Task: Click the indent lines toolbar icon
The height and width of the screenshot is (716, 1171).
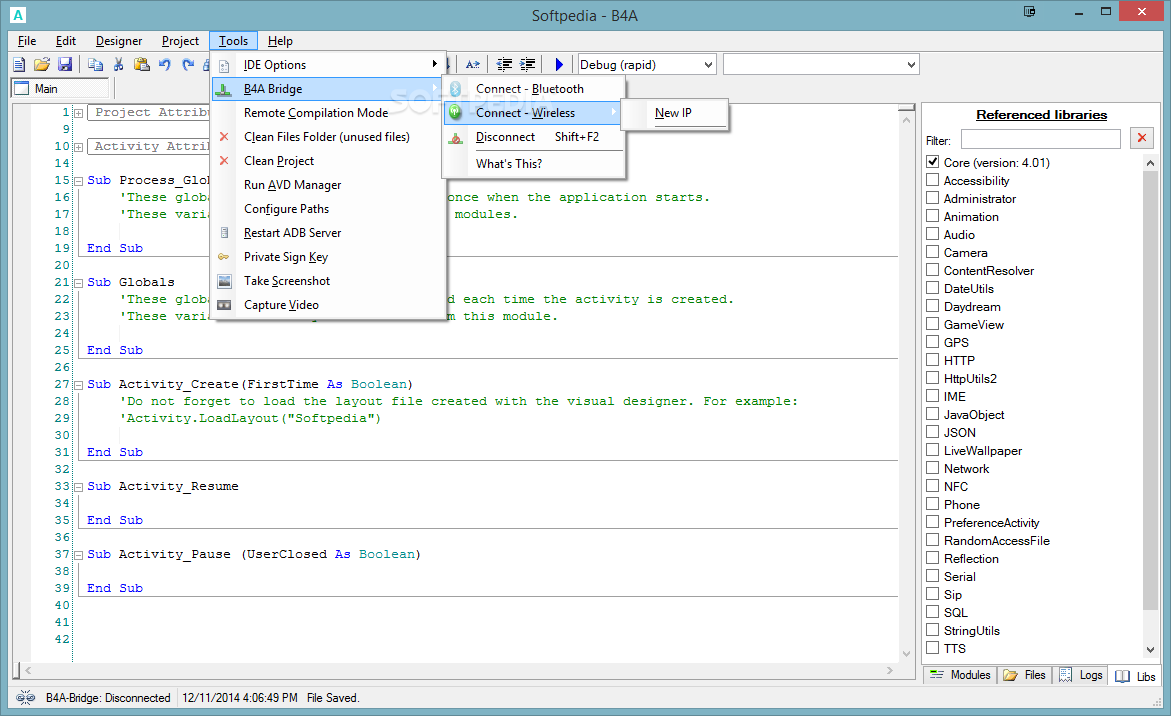Action: click(x=527, y=65)
